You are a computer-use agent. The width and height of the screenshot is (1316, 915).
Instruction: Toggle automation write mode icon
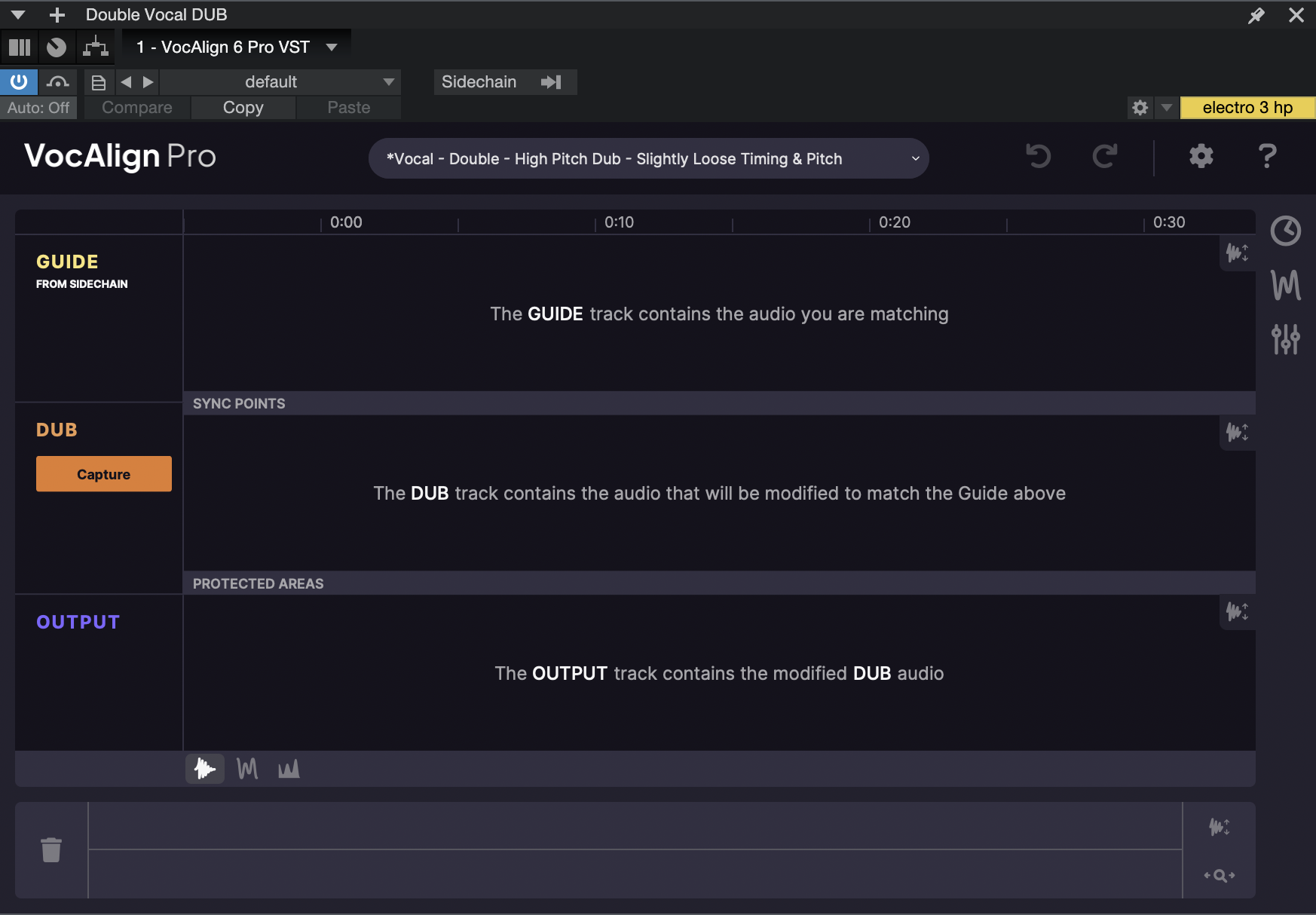(57, 81)
